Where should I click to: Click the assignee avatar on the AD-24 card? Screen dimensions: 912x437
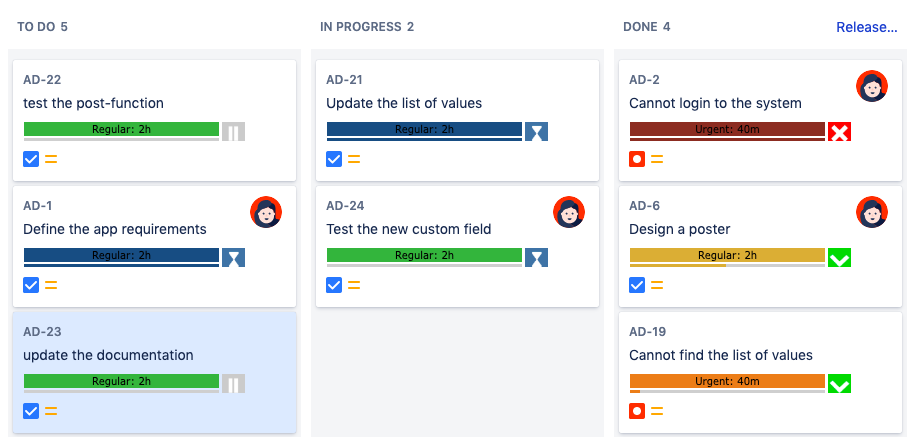[x=569, y=212]
